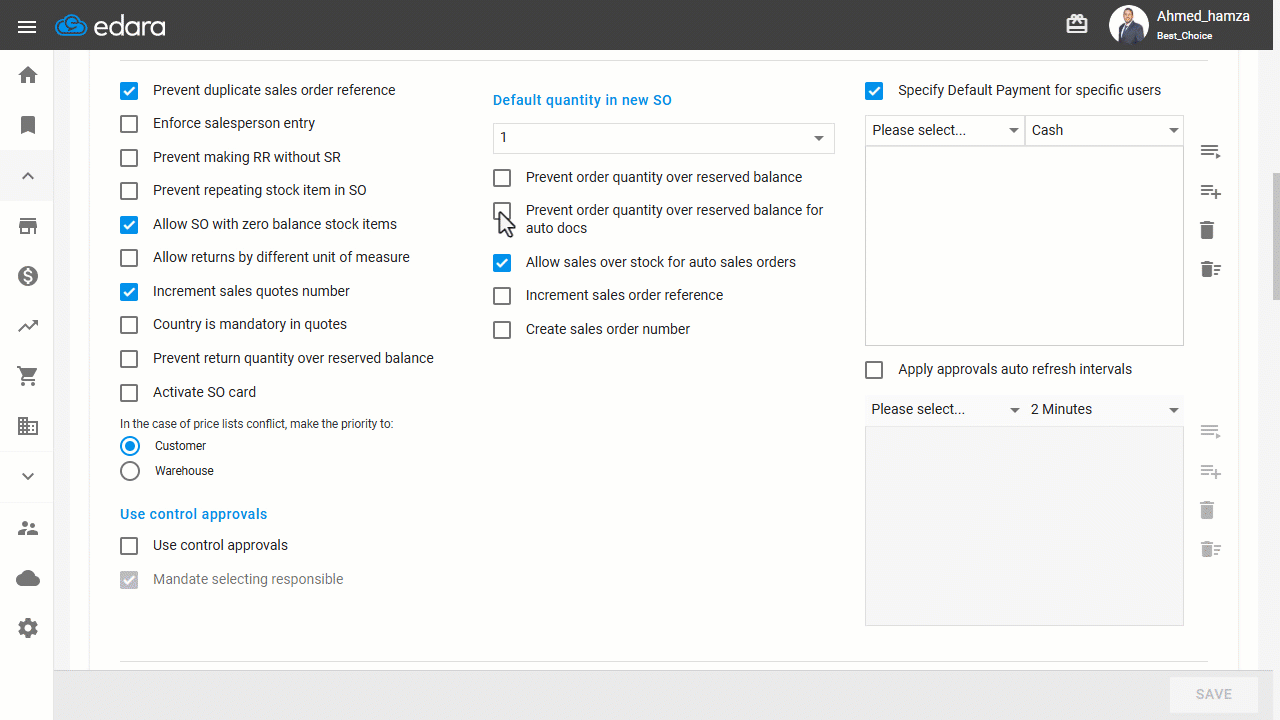Click delete-all sweep icon beside Default Payment list

(1210, 269)
